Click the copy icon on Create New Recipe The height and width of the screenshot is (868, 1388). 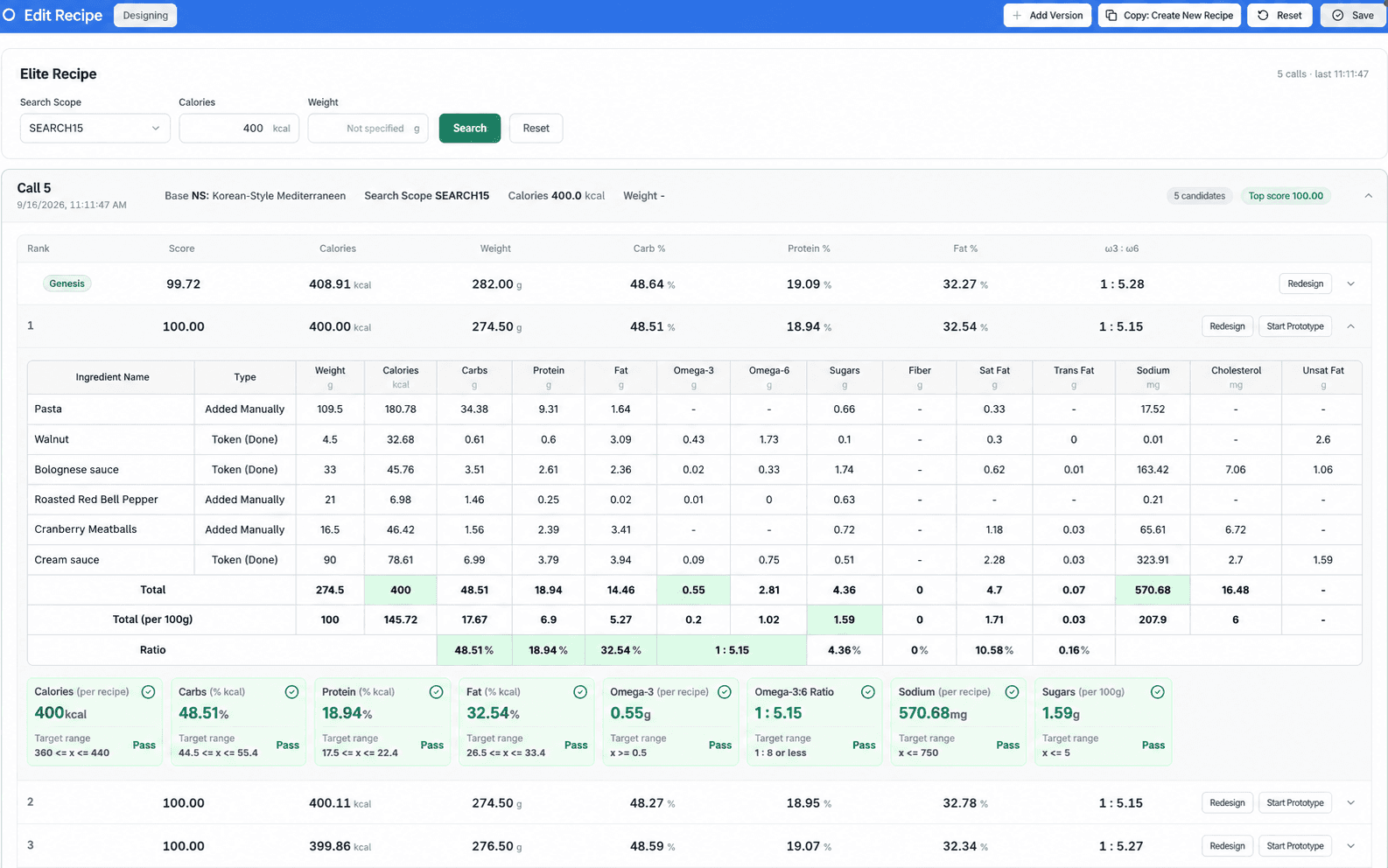pyautogui.click(x=1111, y=16)
